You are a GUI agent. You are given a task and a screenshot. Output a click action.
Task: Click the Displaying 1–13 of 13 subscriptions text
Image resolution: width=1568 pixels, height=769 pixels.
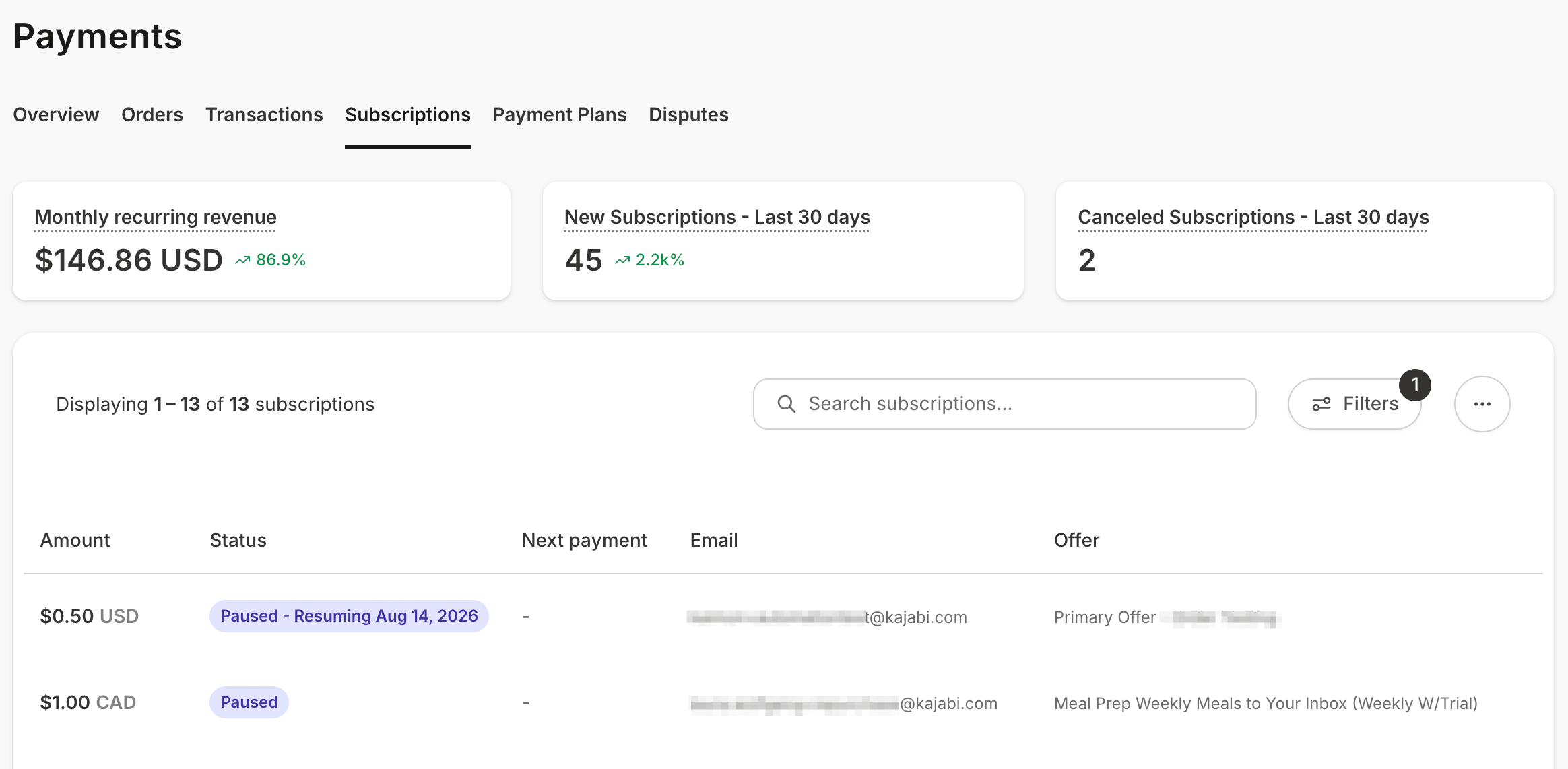pos(215,404)
